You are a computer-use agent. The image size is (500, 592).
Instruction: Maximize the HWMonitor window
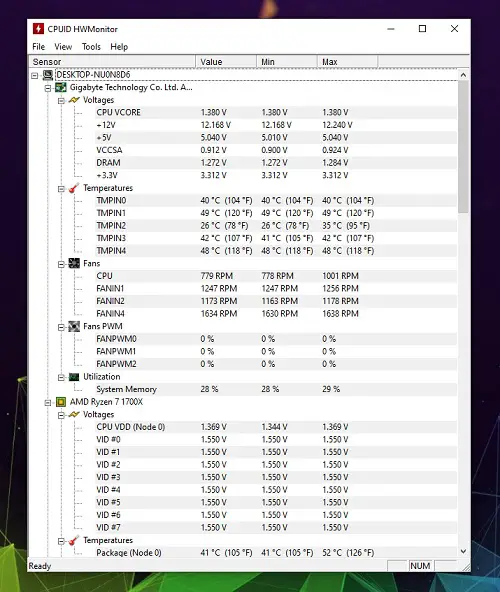tap(423, 29)
